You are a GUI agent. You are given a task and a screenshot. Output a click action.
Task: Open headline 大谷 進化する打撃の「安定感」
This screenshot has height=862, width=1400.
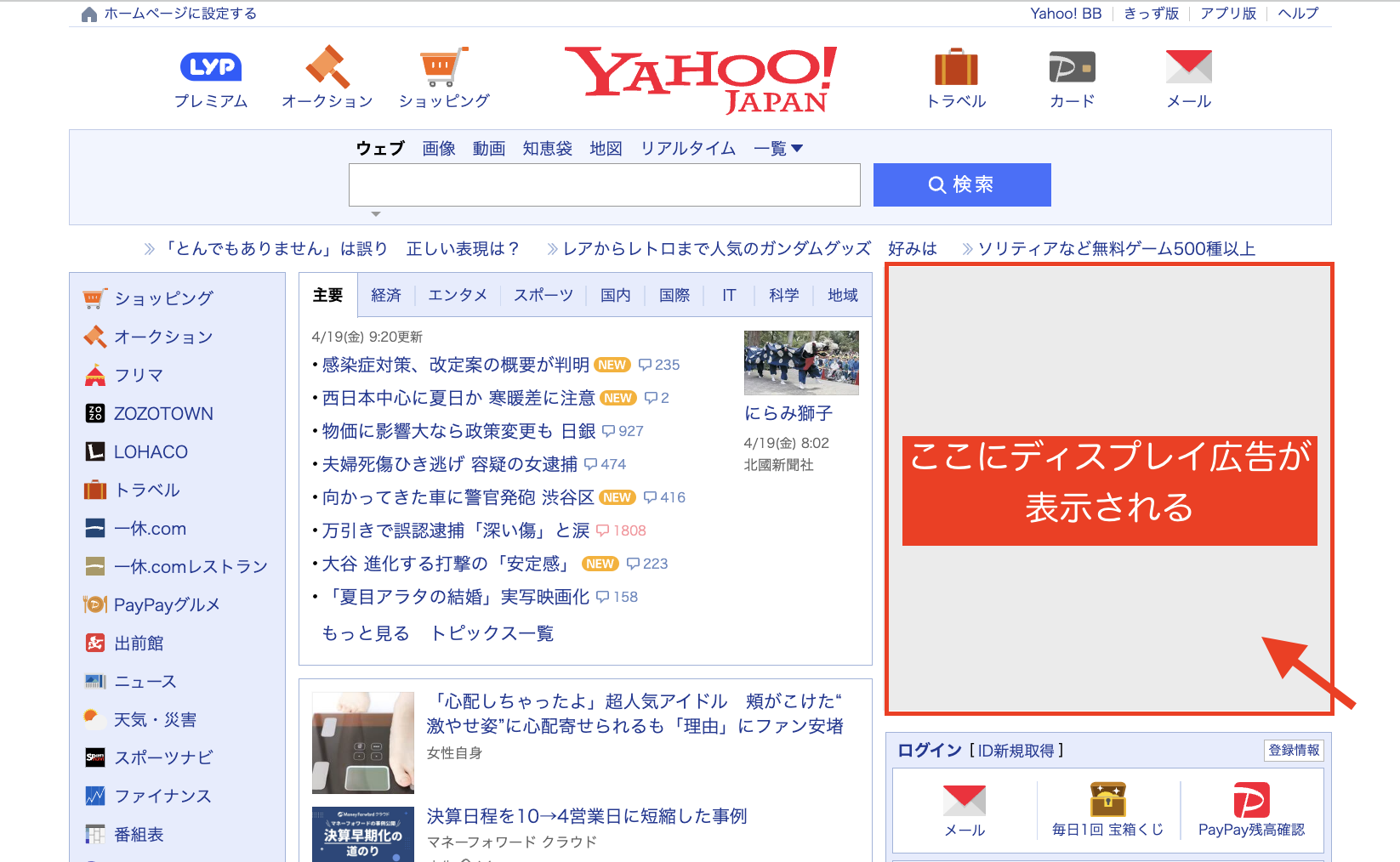(x=448, y=564)
